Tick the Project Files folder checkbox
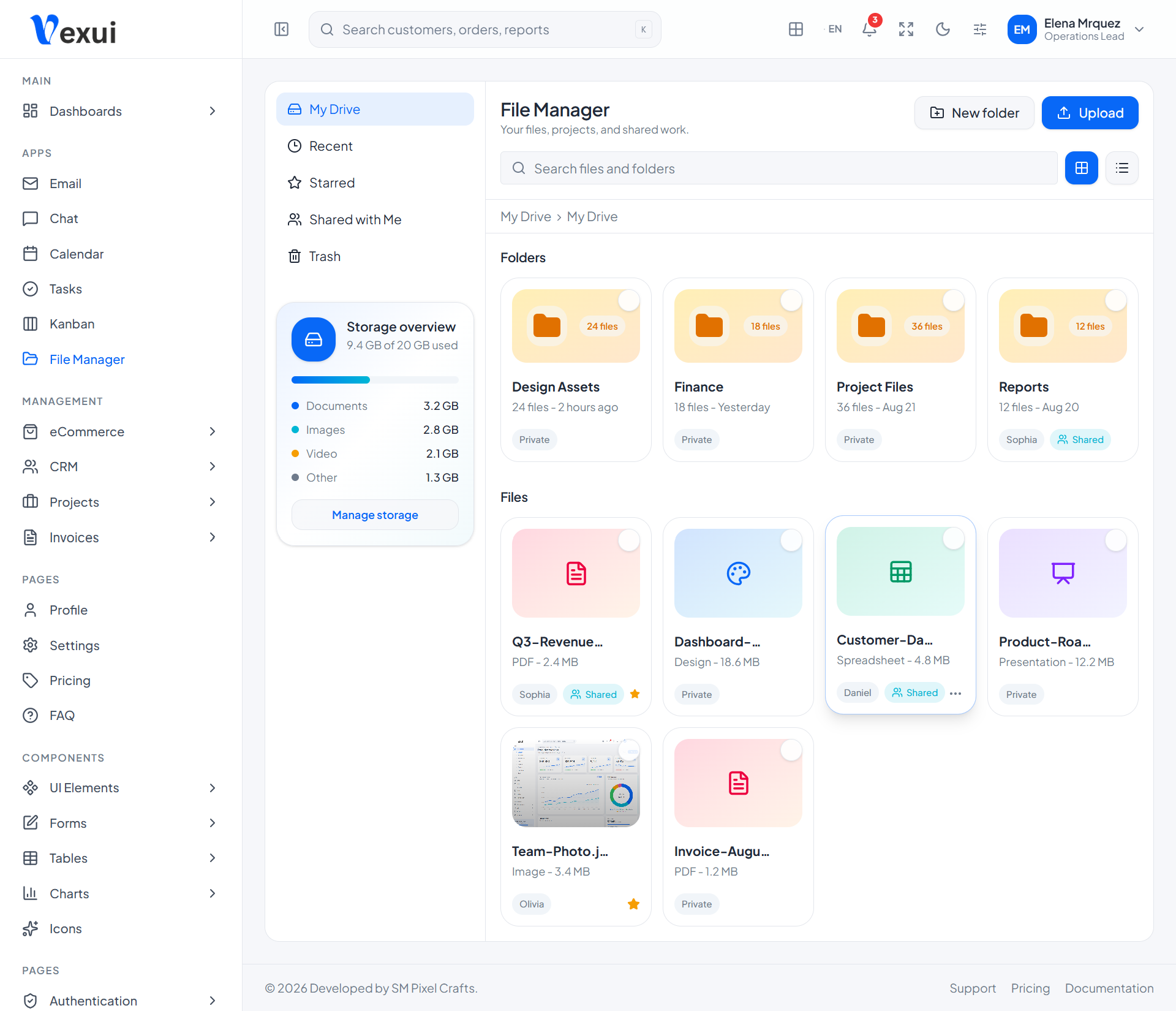 (x=953, y=300)
